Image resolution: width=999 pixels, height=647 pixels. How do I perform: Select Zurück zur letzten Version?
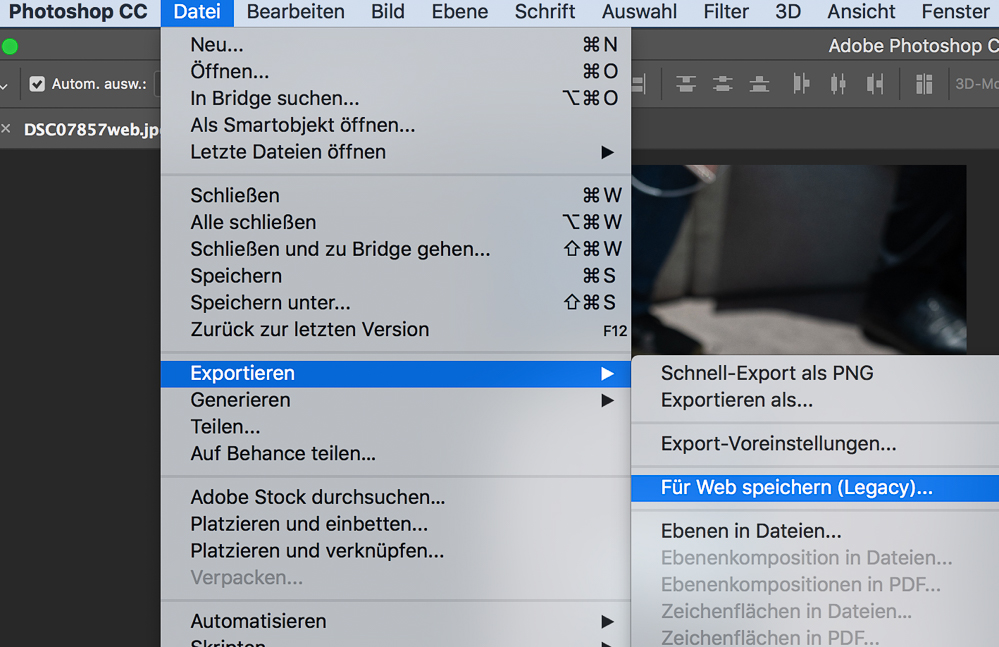[x=396, y=329]
